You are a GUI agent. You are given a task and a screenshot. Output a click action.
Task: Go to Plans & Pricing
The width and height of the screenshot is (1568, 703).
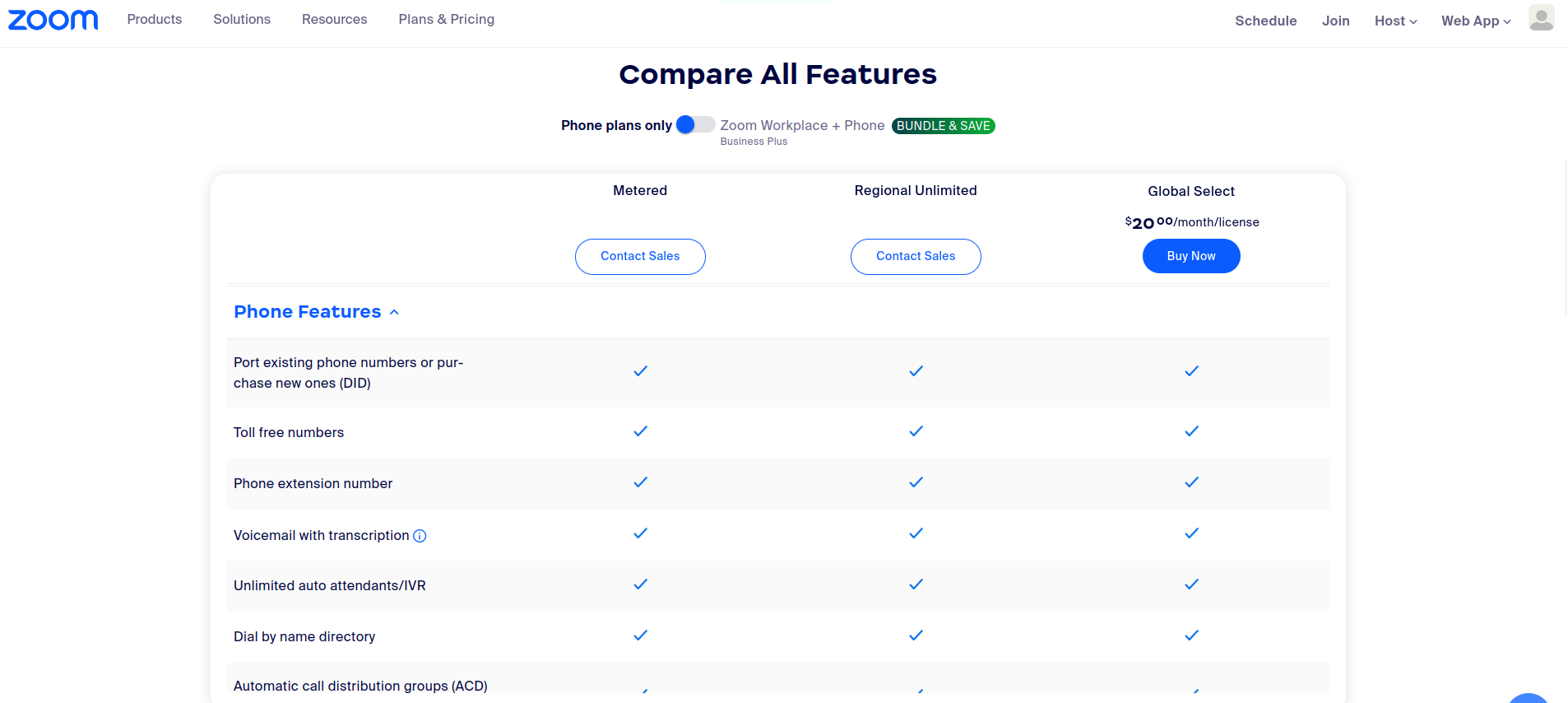coord(447,19)
